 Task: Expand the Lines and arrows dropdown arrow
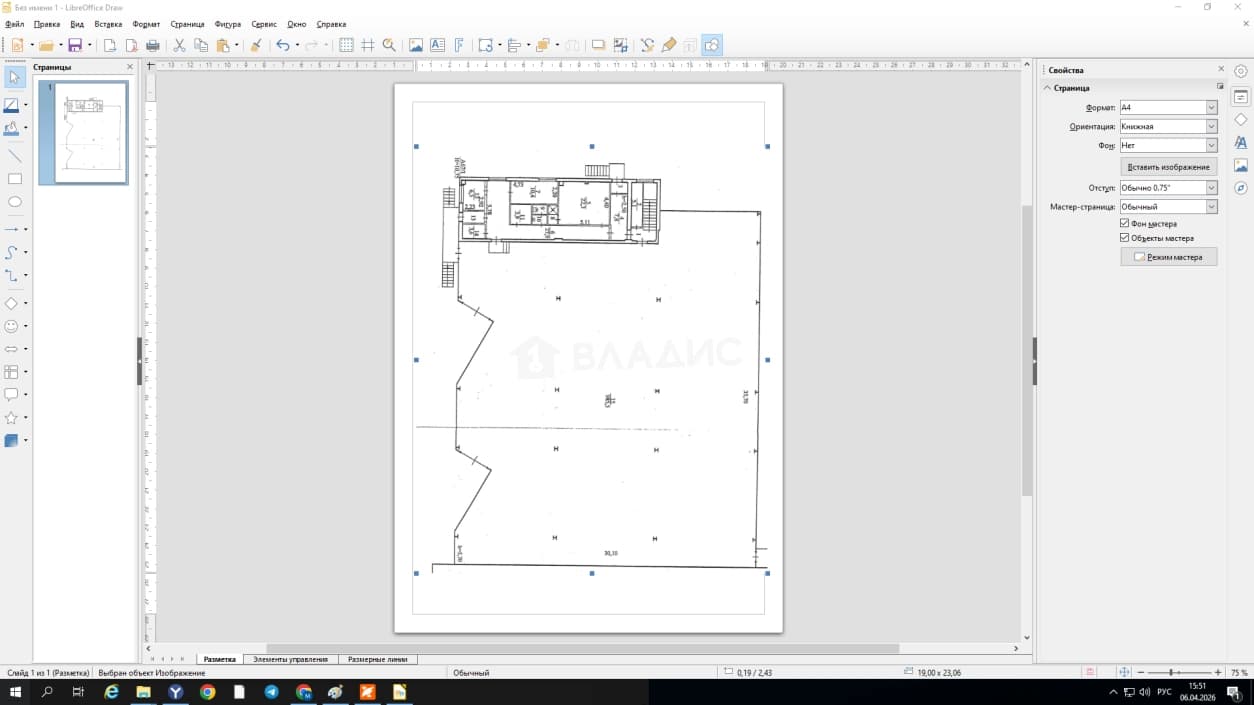point(26,229)
